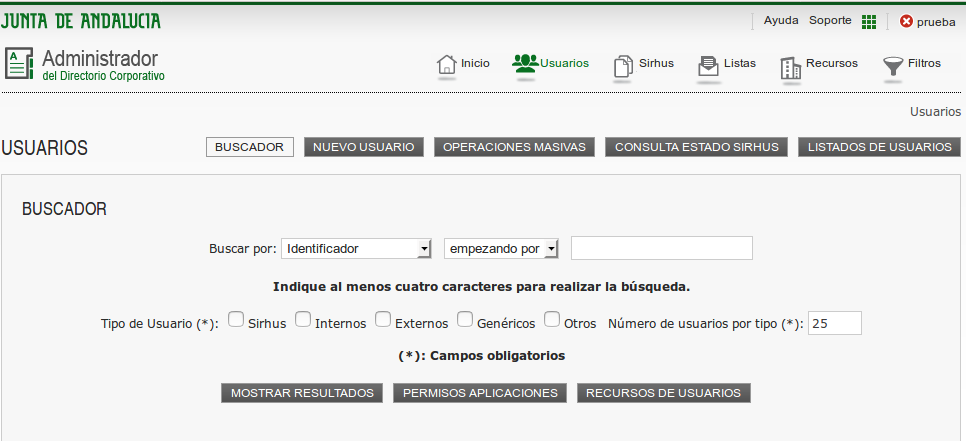966x441 pixels.
Task: Click the search text input field
Action: (x=662, y=248)
